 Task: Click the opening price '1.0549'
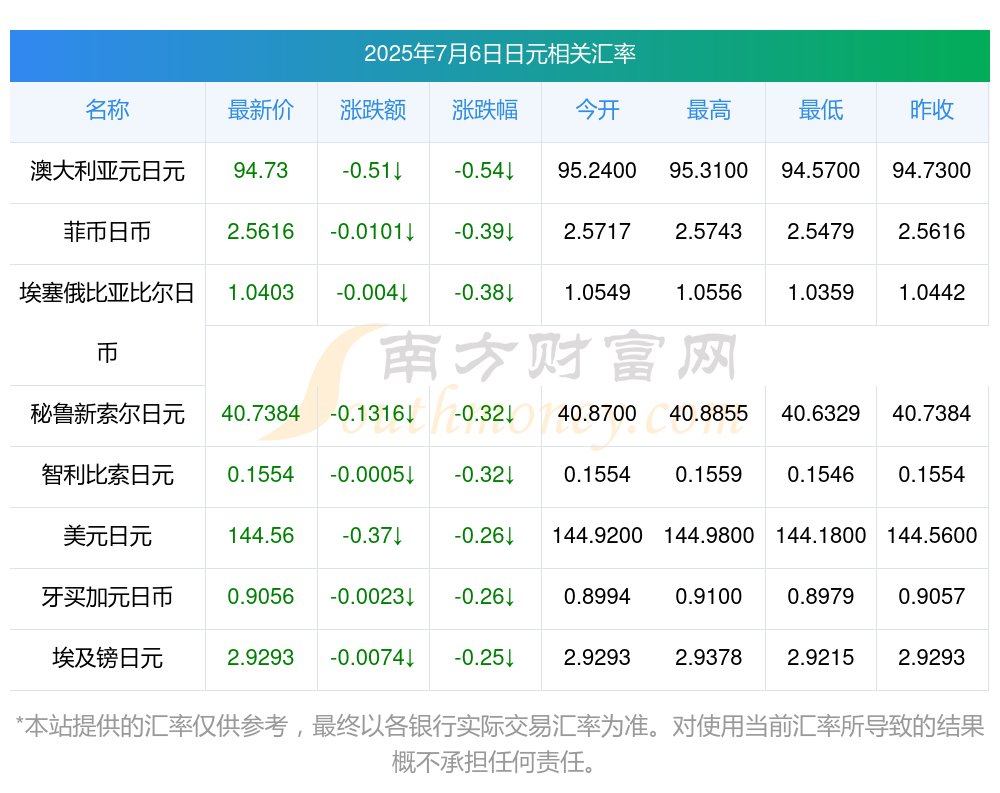[597, 293]
